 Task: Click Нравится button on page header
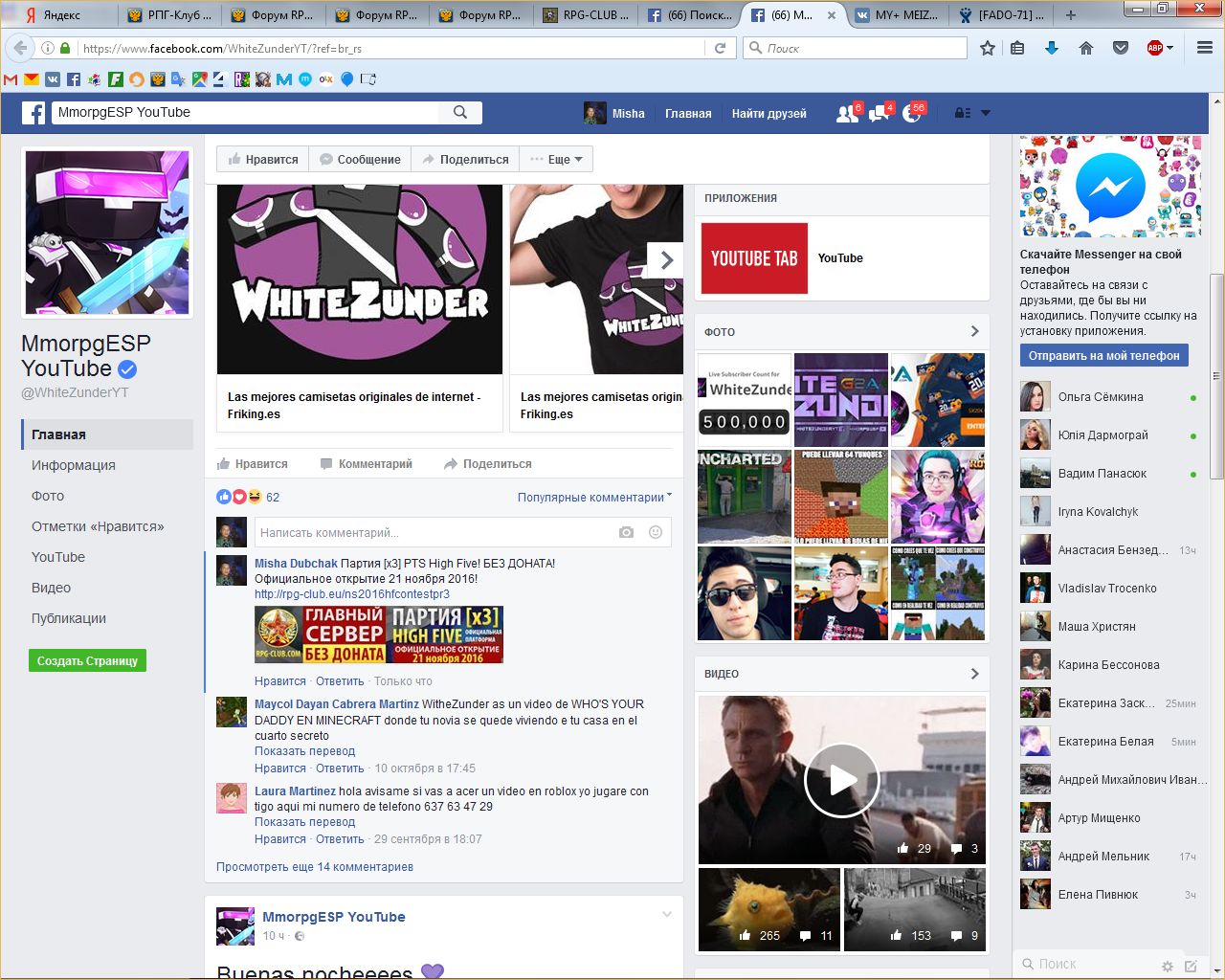click(262, 159)
